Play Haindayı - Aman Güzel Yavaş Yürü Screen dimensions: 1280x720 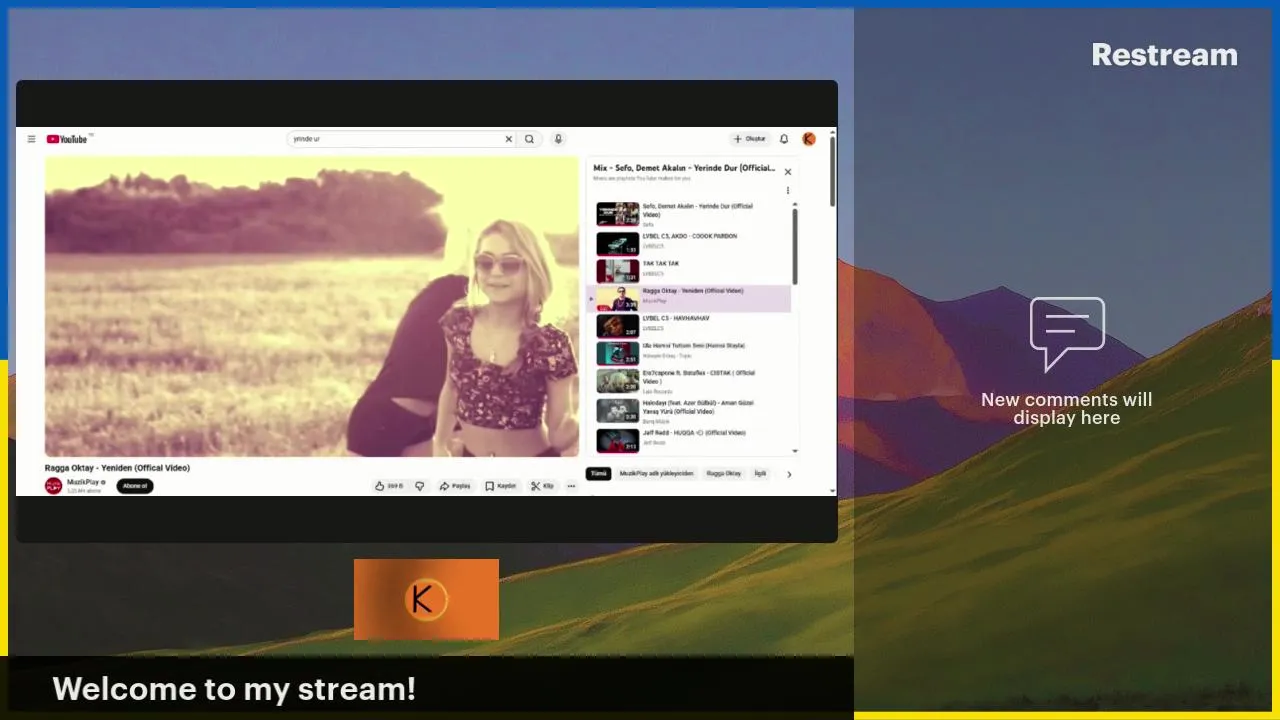click(x=690, y=410)
